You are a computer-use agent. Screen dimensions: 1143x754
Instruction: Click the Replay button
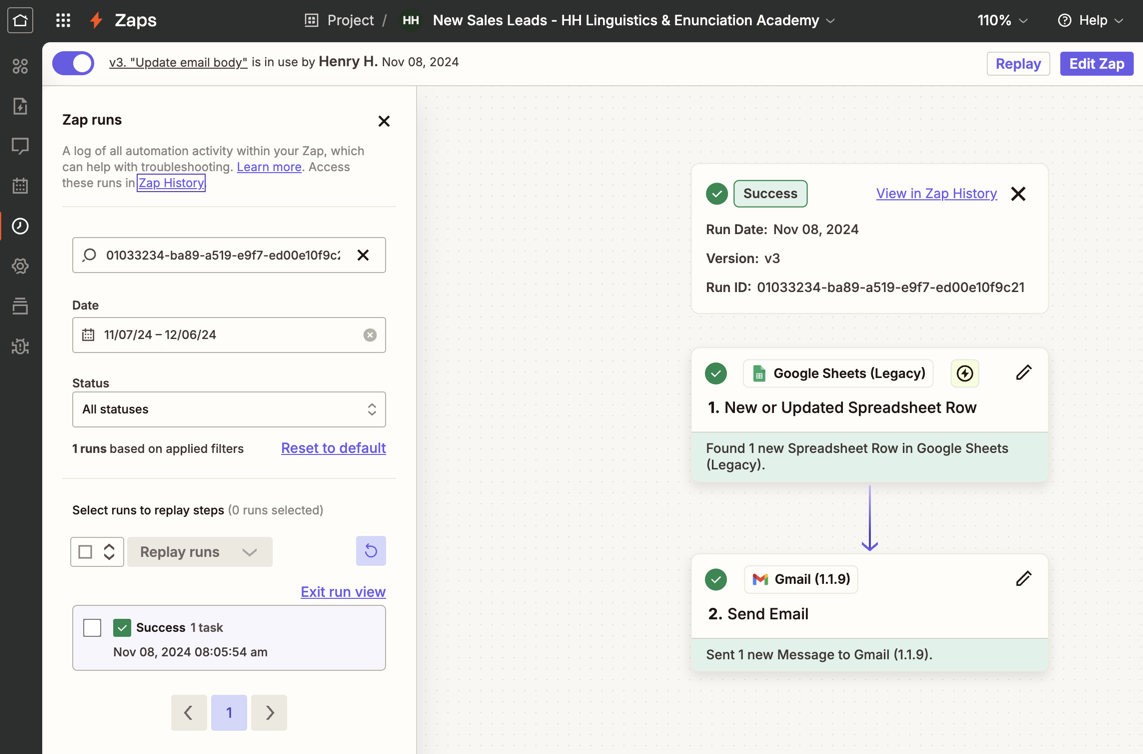pos(1018,63)
